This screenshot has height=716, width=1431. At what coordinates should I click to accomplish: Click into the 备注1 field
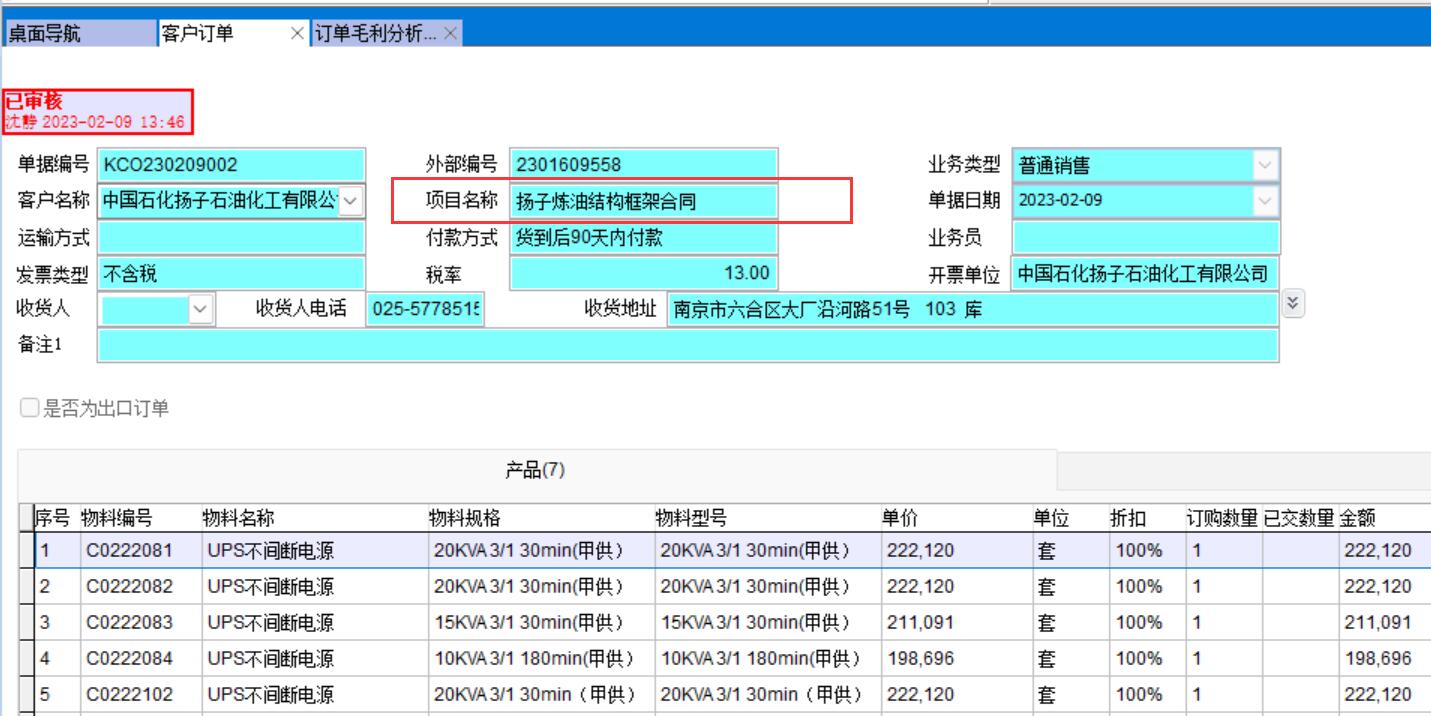click(x=687, y=345)
